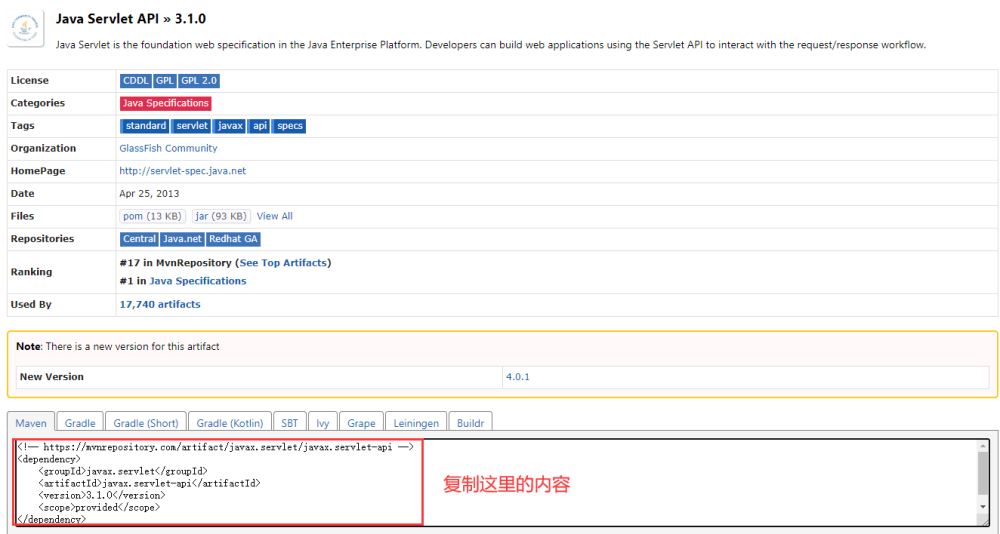Download the jar (93 KB) file

click(220, 216)
